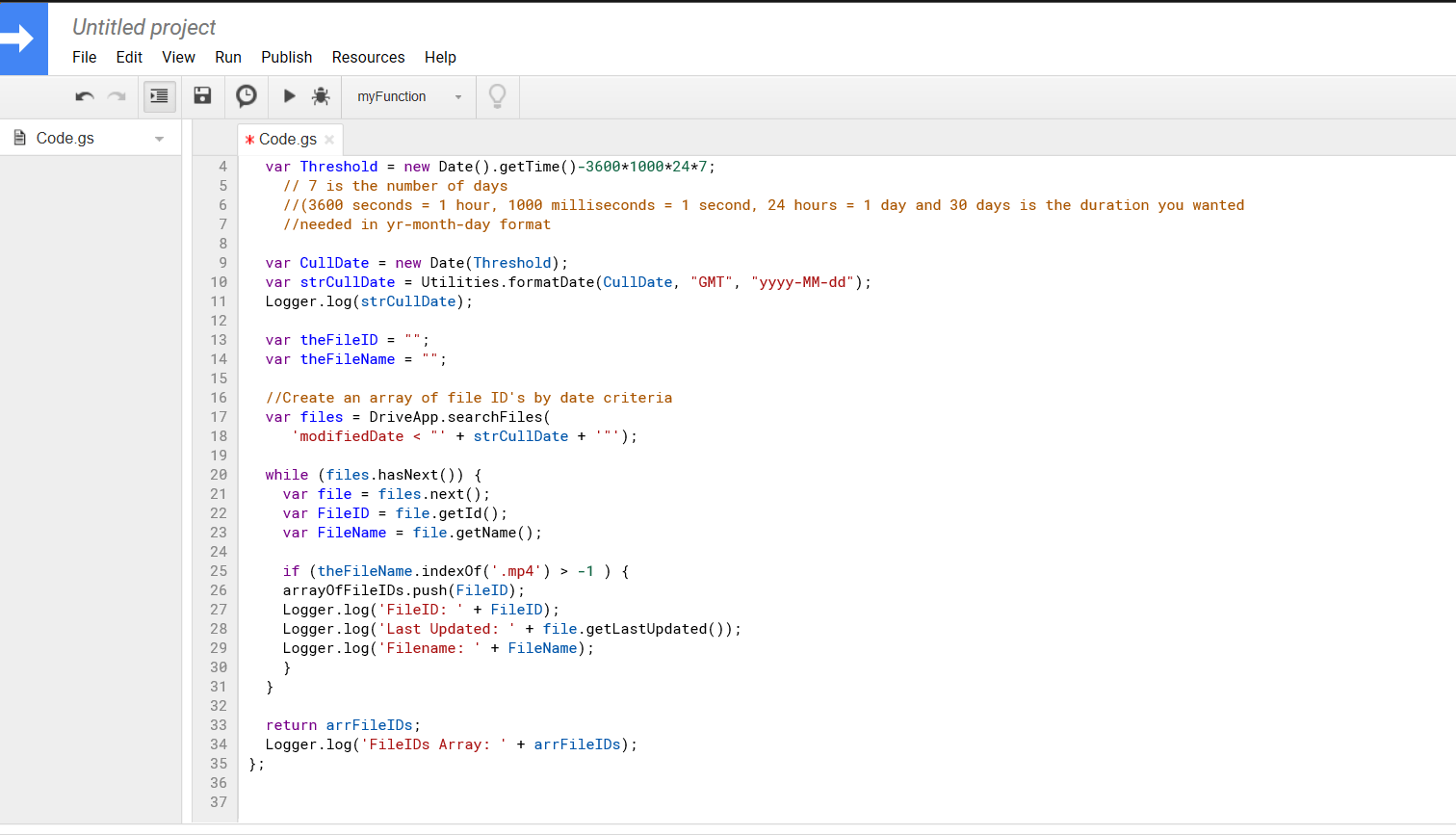Image resolution: width=1456 pixels, height=835 pixels.
Task: Open the Resources menu
Action: click(x=369, y=57)
